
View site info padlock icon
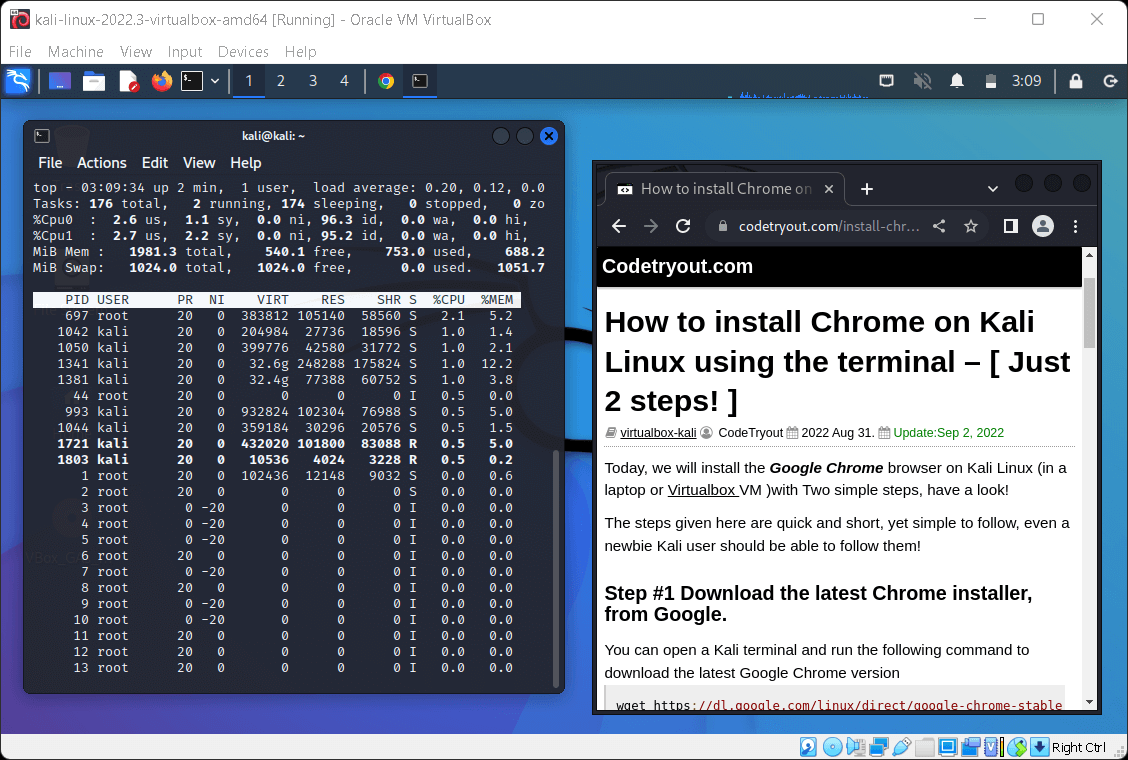click(723, 226)
